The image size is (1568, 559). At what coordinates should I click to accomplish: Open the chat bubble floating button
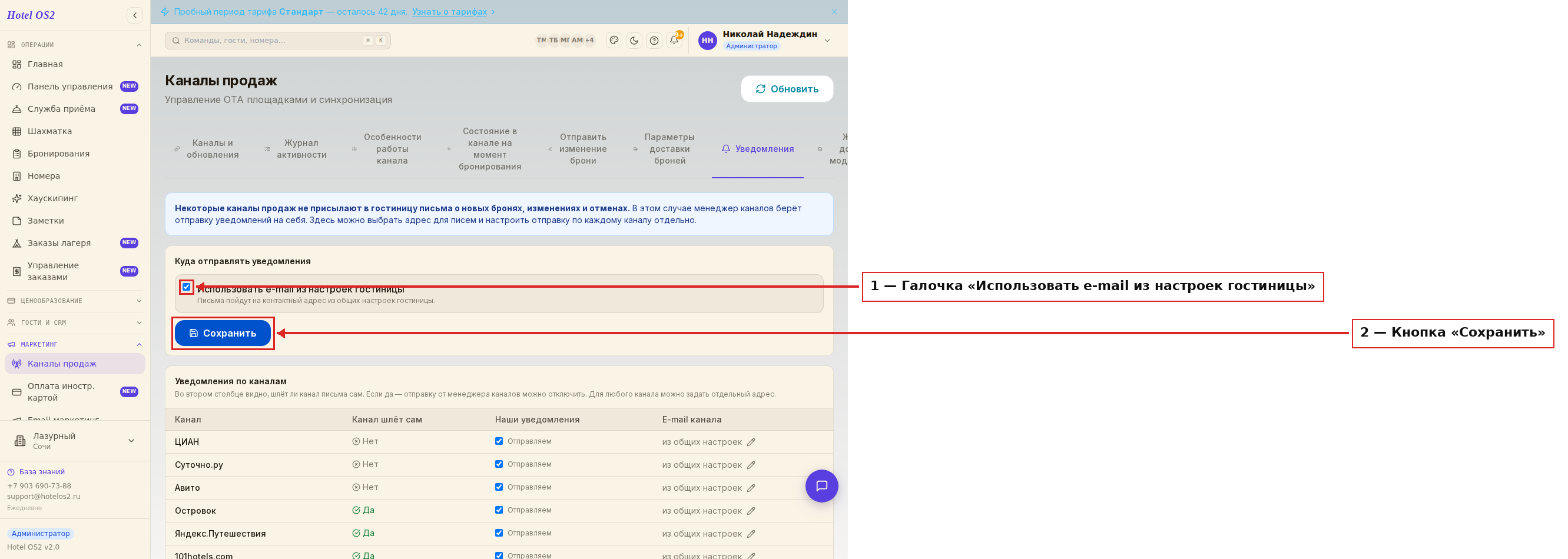coord(821,486)
